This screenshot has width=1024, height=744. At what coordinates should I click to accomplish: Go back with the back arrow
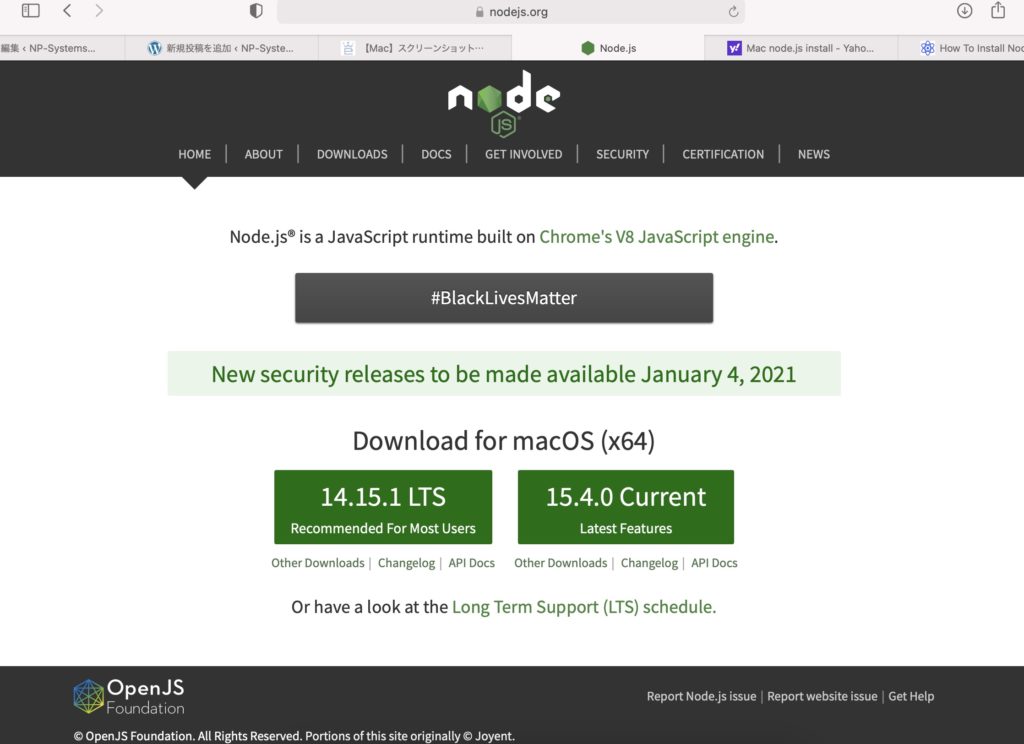click(67, 10)
